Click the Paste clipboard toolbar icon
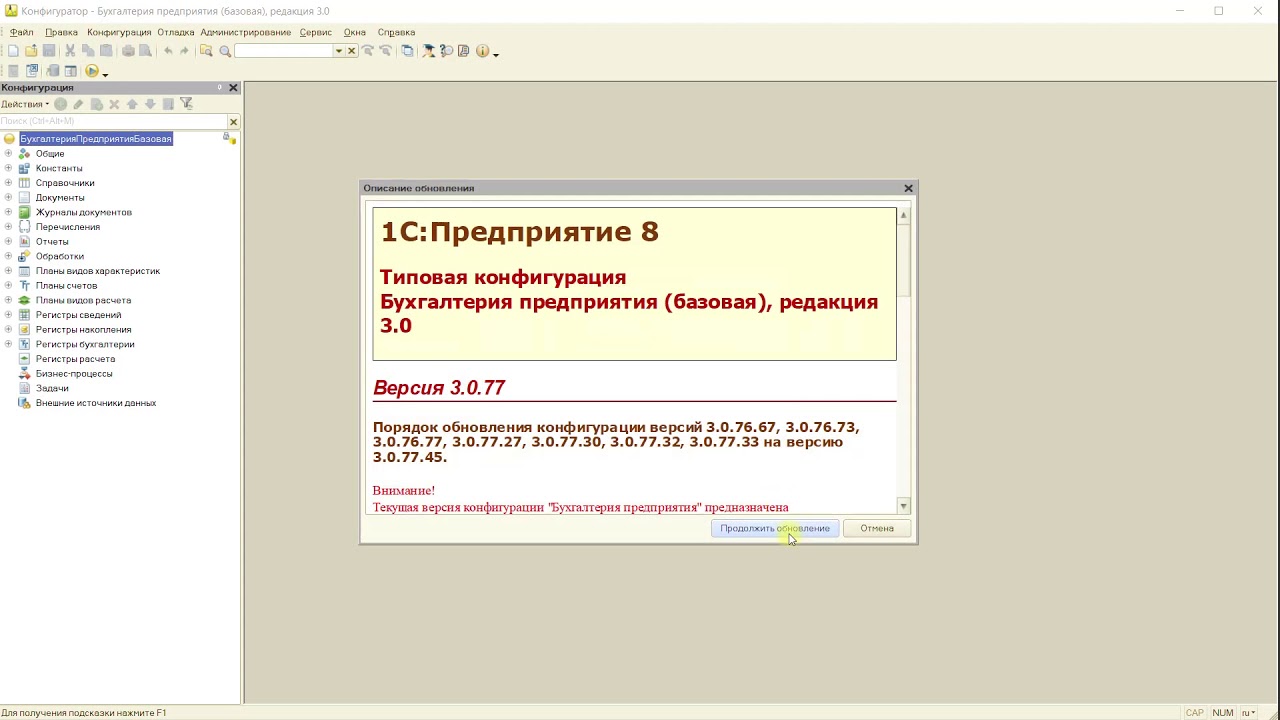Image resolution: width=1280 pixels, height=720 pixels. click(x=105, y=51)
